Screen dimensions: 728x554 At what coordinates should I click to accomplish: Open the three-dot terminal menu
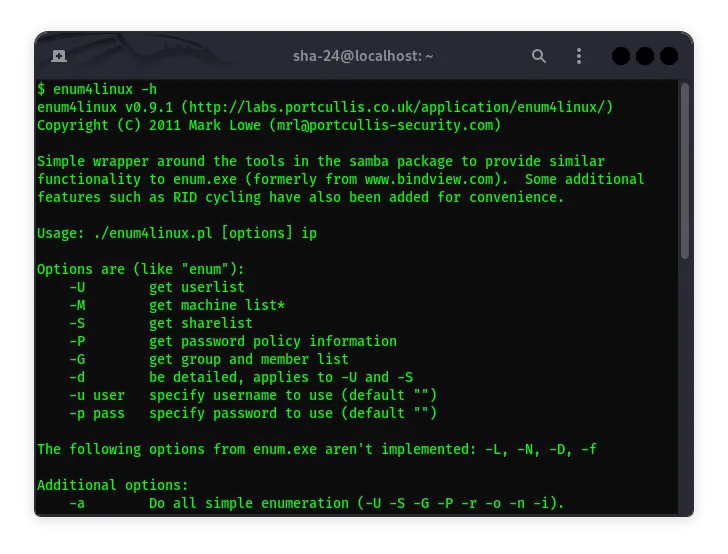(578, 56)
